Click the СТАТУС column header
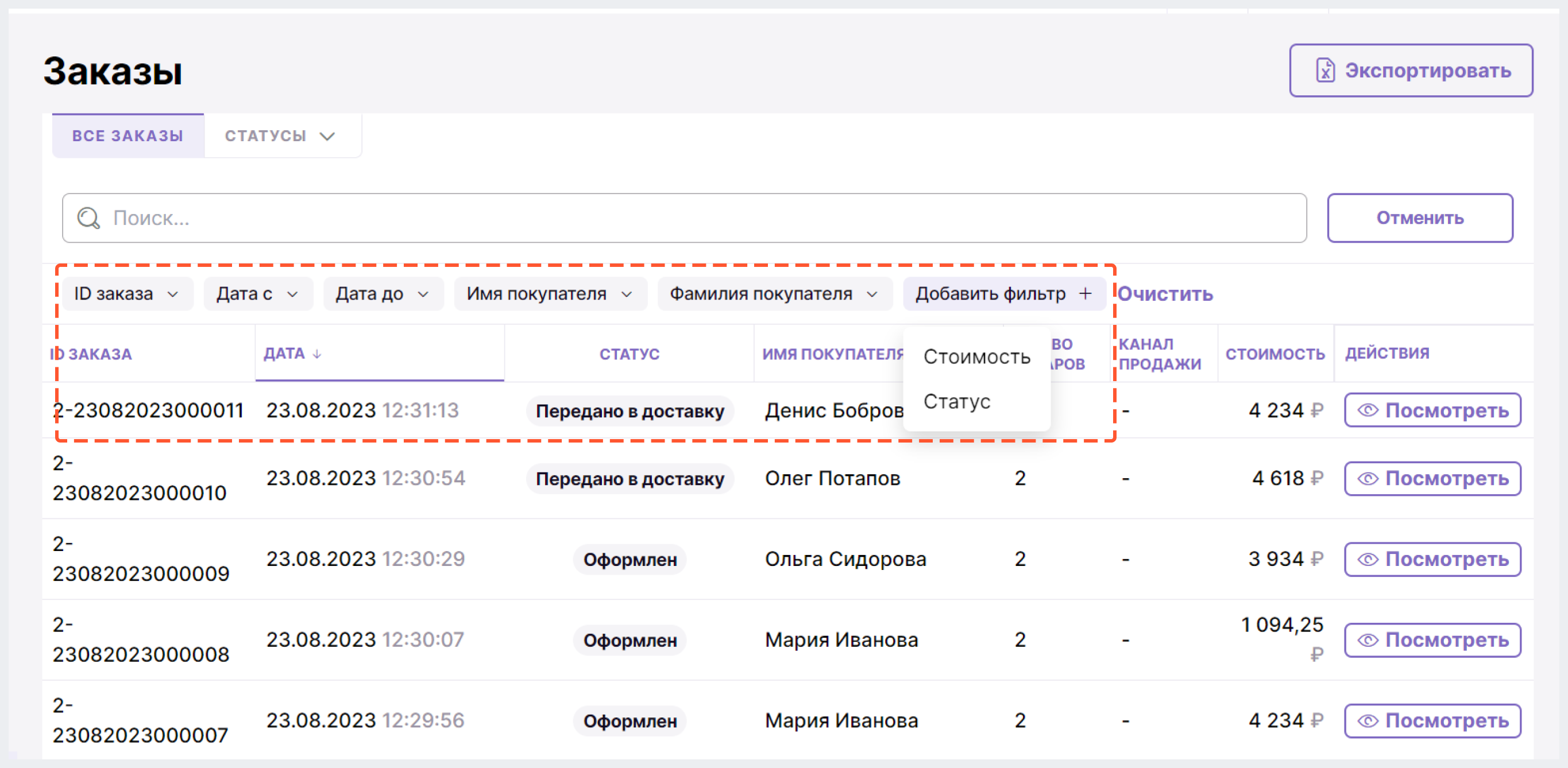The height and width of the screenshot is (768, 1568). point(629,354)
